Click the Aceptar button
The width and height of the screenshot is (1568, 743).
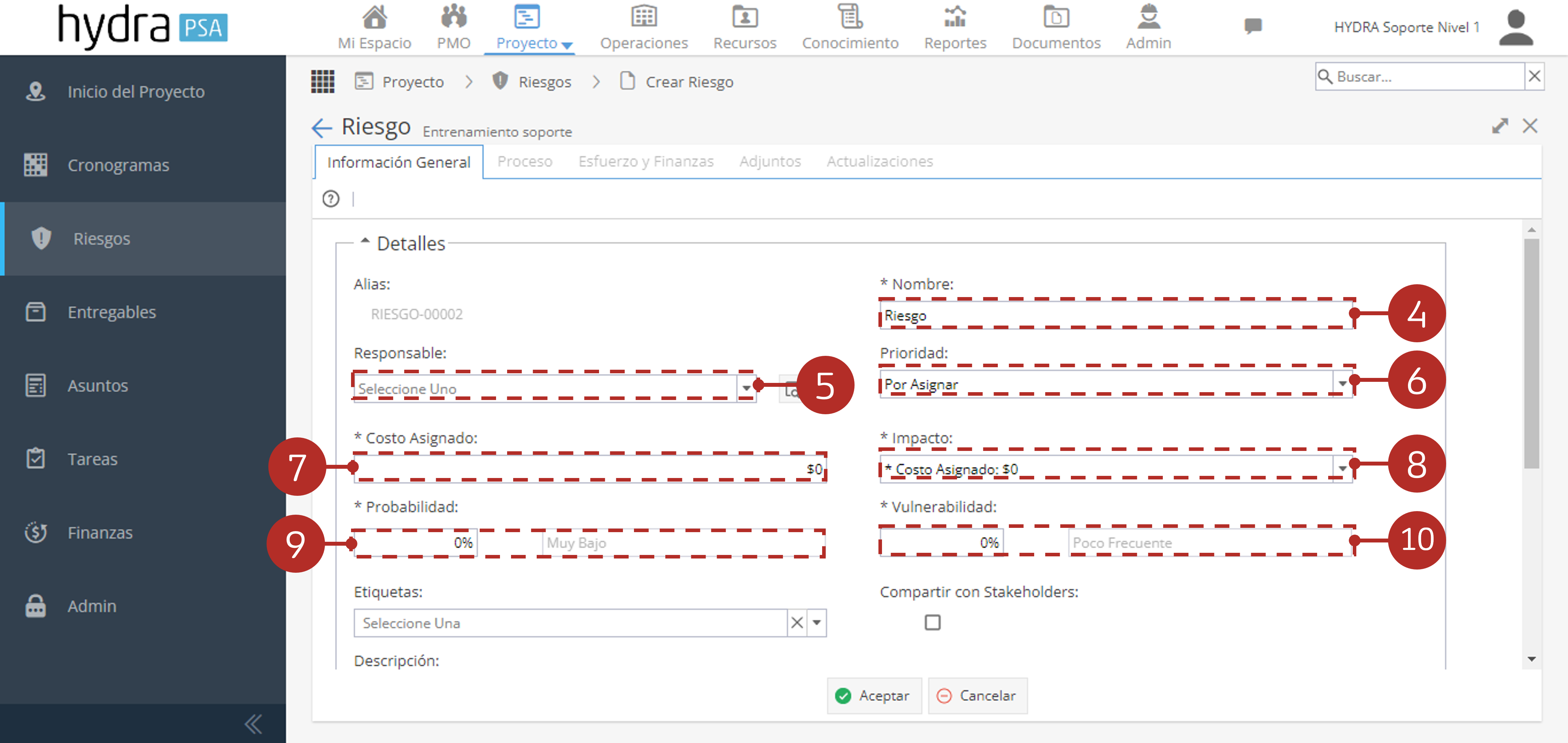tap(873, 696)
